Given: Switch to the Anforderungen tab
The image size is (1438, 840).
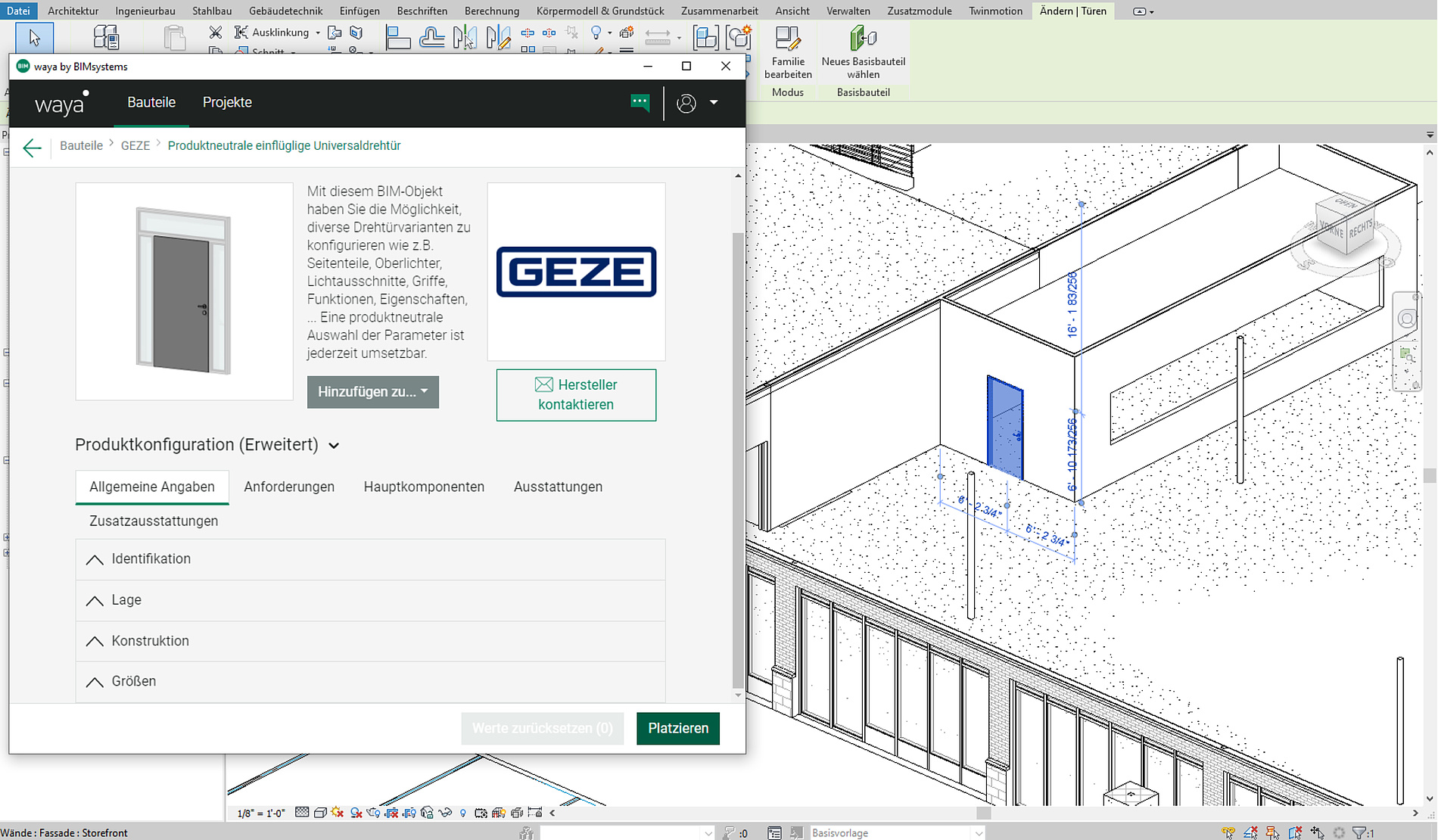Looking at the screenshot, I should (x=289, y=487).
